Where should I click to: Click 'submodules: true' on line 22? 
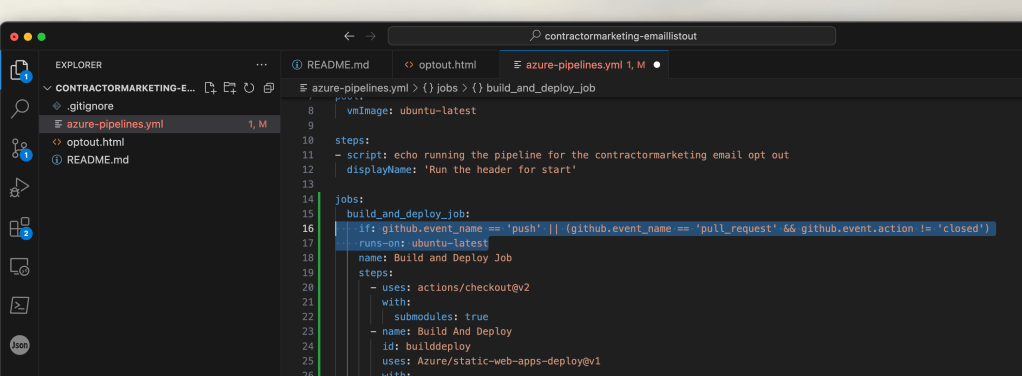(x=441, y=317)
